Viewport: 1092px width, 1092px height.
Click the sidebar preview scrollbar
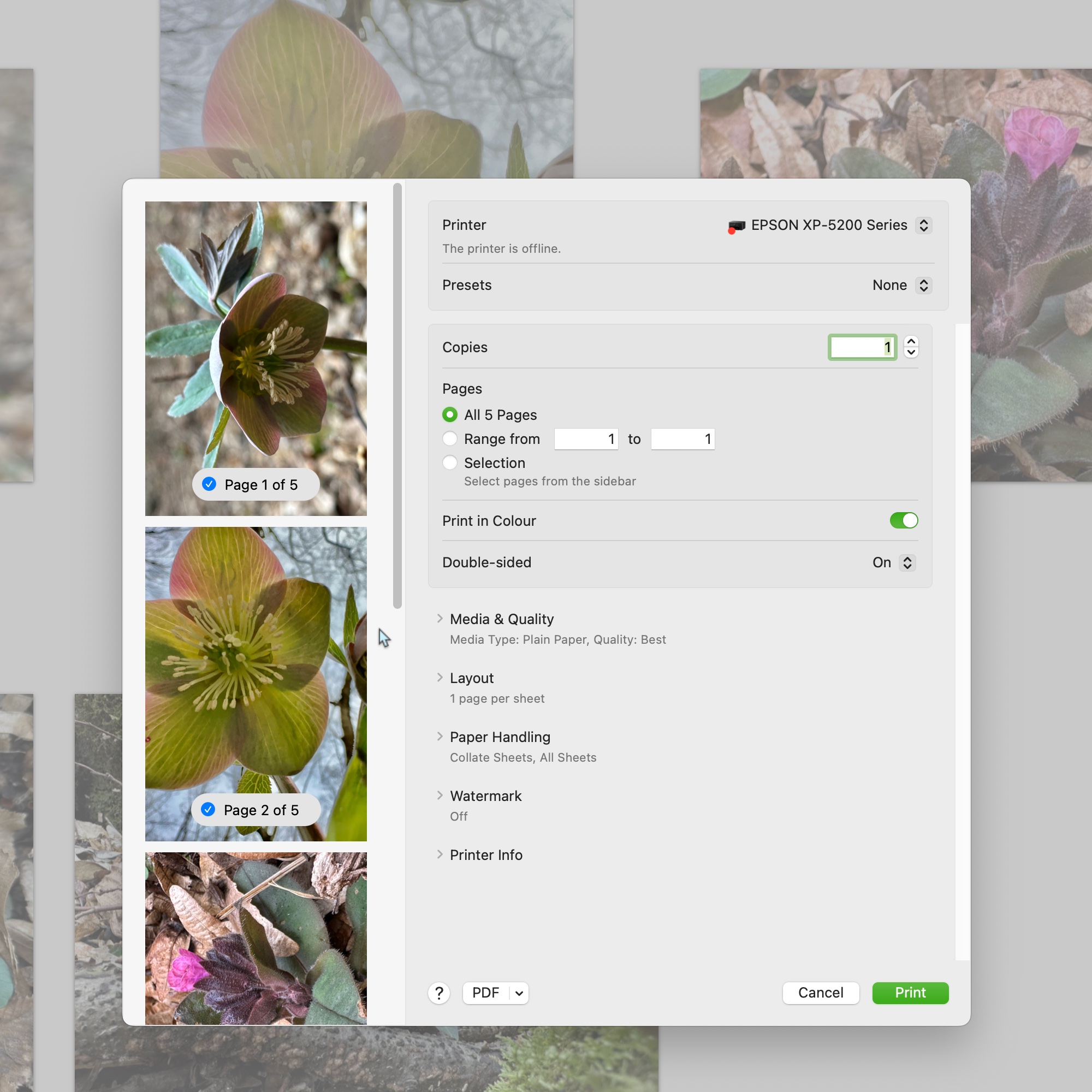coord(397,396)
